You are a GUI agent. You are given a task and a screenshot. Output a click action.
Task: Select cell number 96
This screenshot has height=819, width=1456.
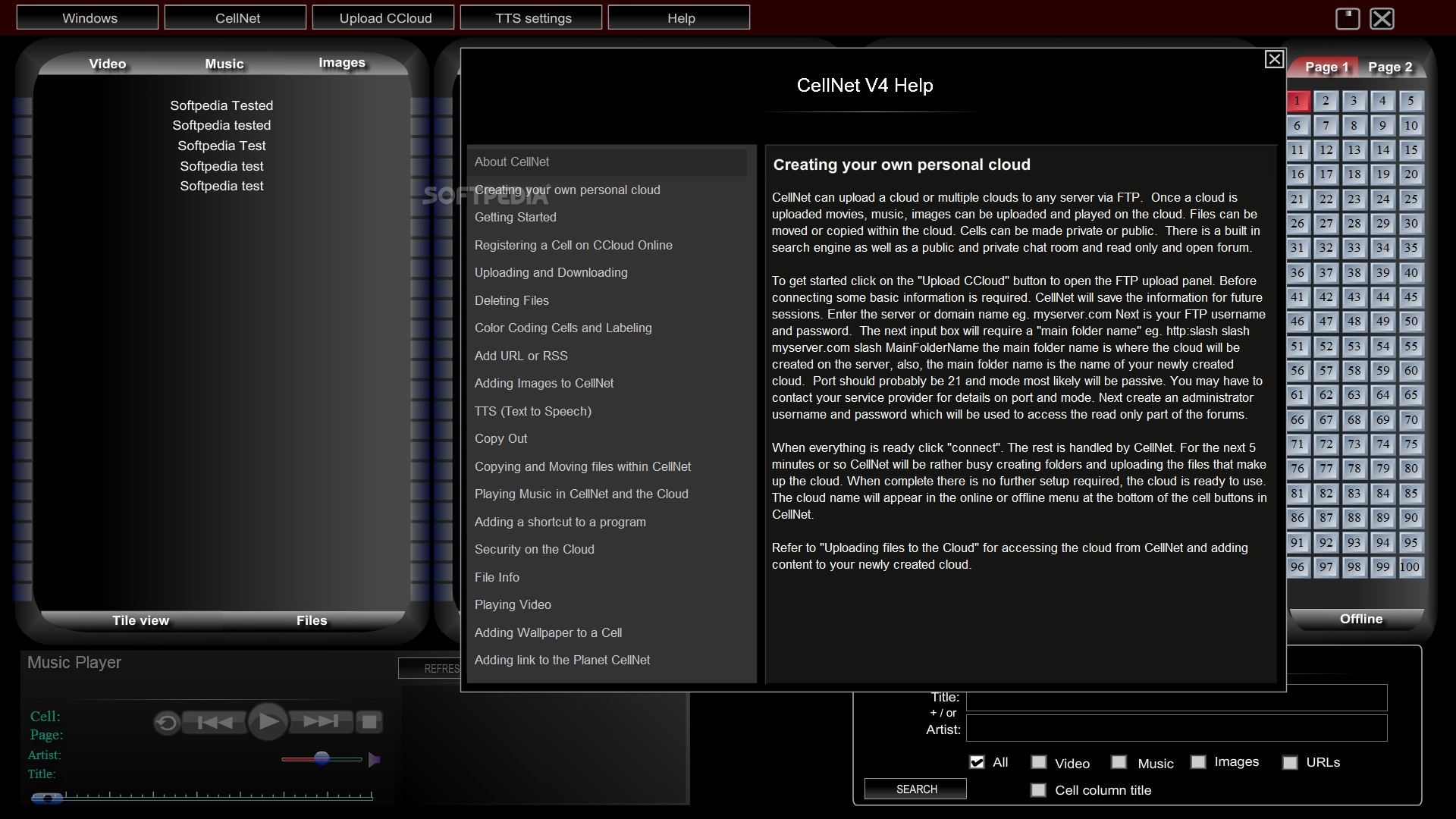click(x=1298, y=567)
